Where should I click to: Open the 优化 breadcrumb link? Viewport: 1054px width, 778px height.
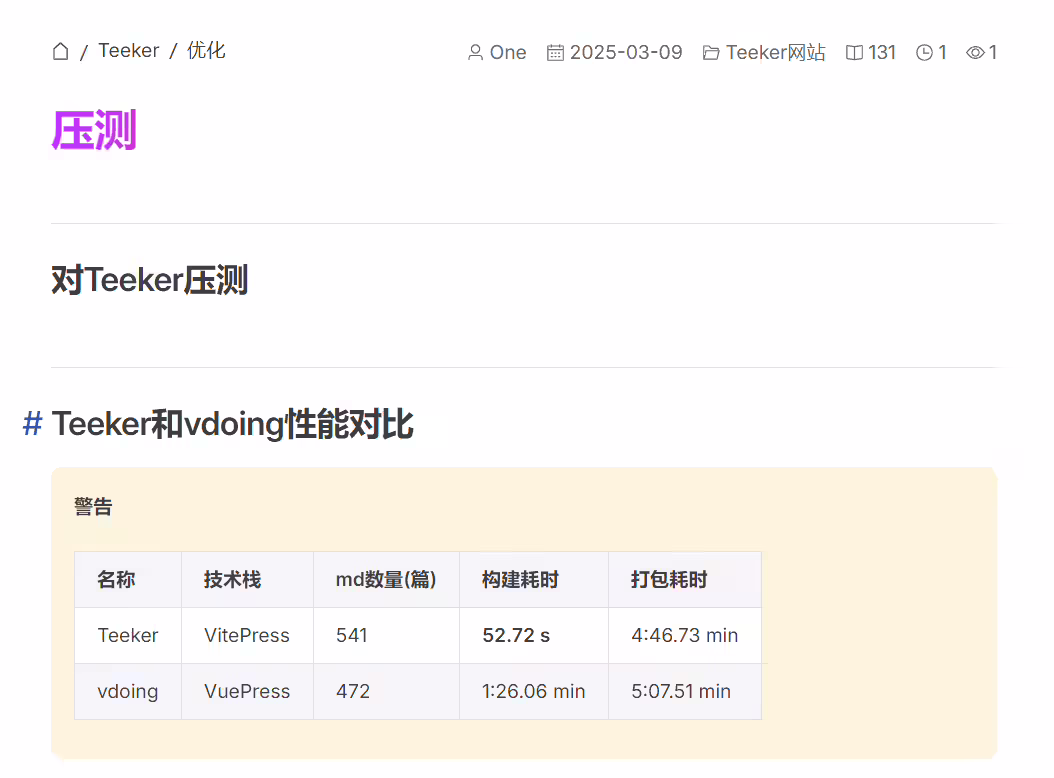pos(206,50)
